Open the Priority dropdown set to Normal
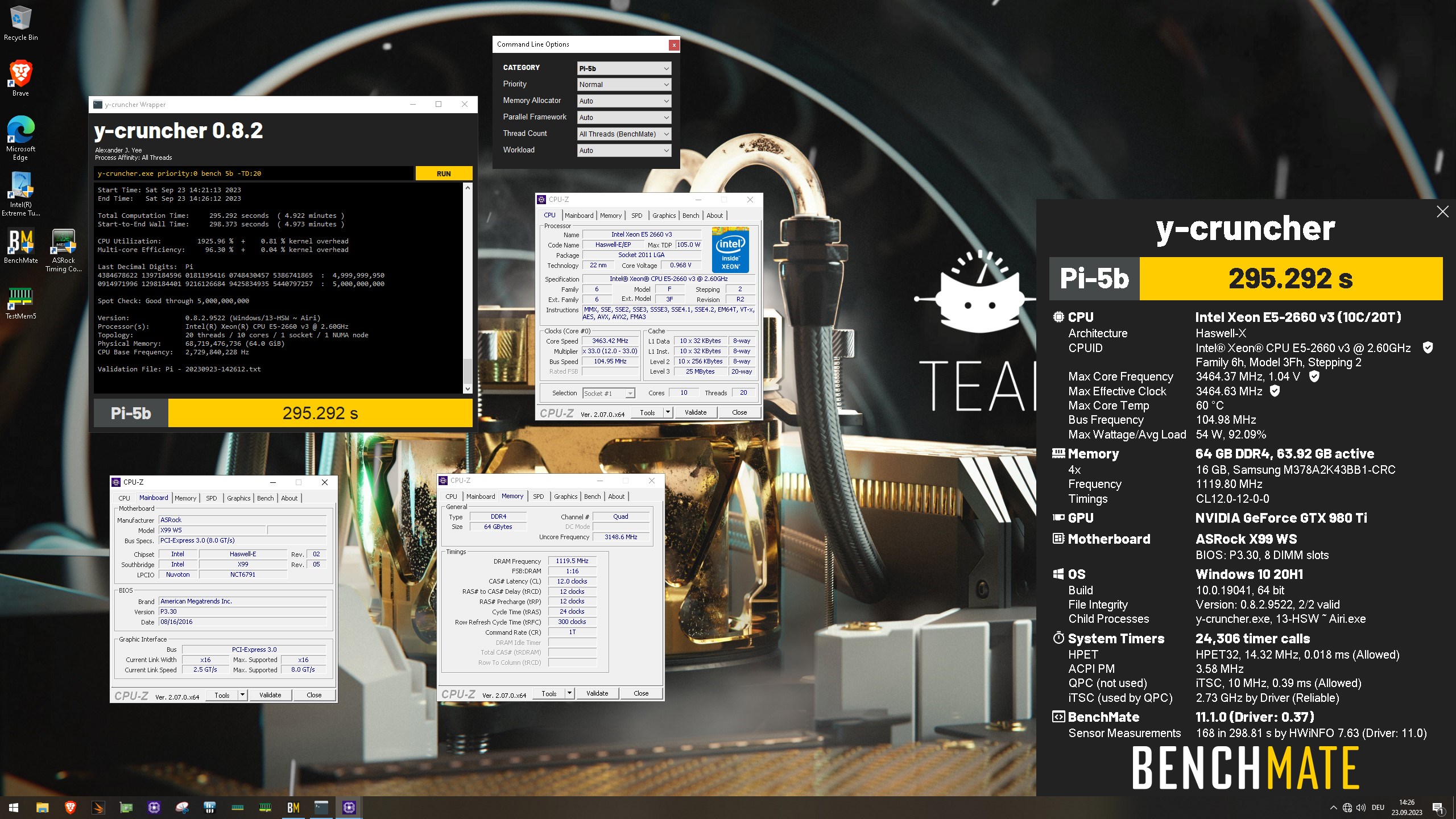The image size is (1456, 819). 624,84
